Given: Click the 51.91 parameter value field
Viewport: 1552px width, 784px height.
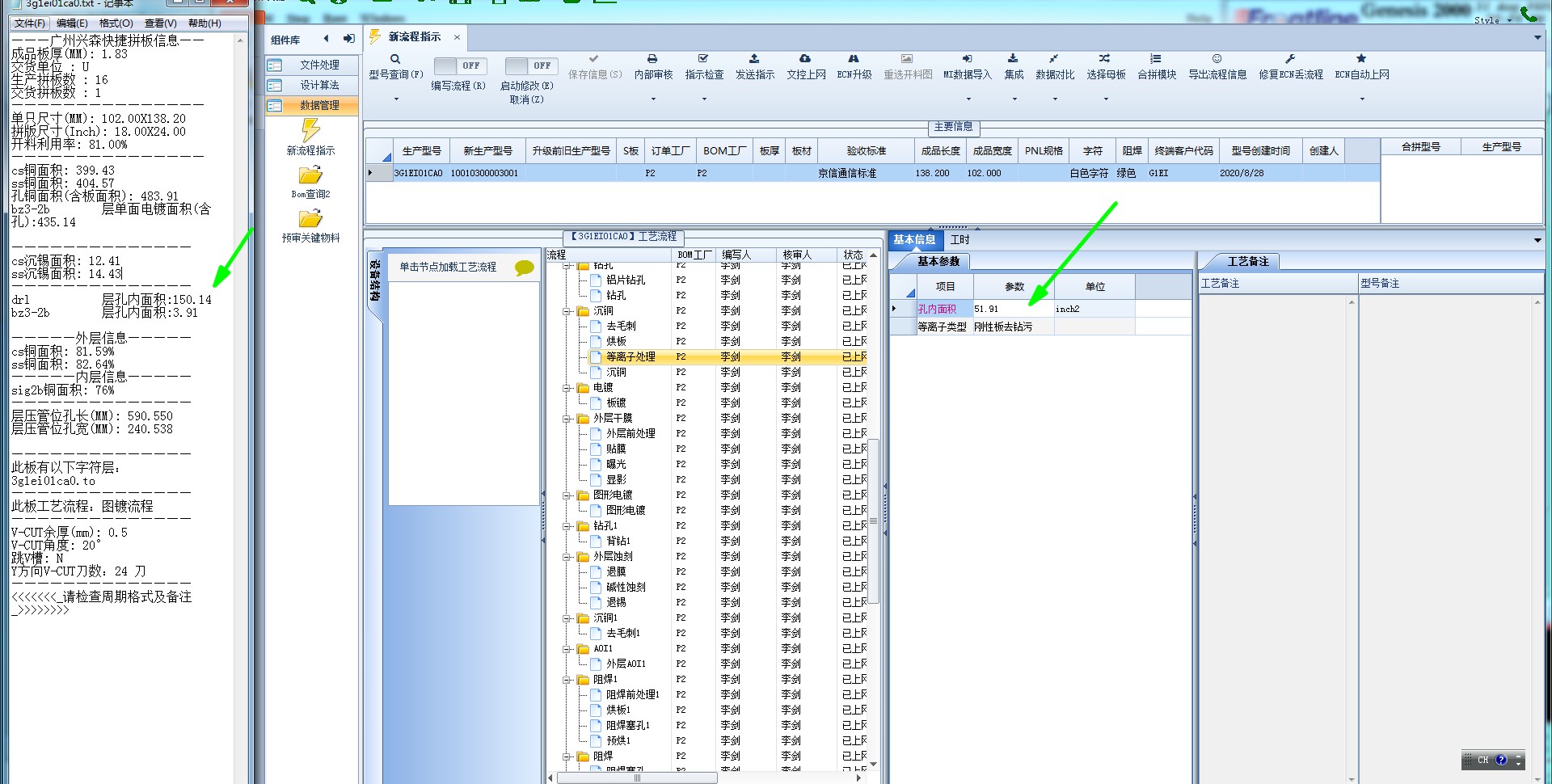Looking at the screenshot, I should tap(1014, 309).
